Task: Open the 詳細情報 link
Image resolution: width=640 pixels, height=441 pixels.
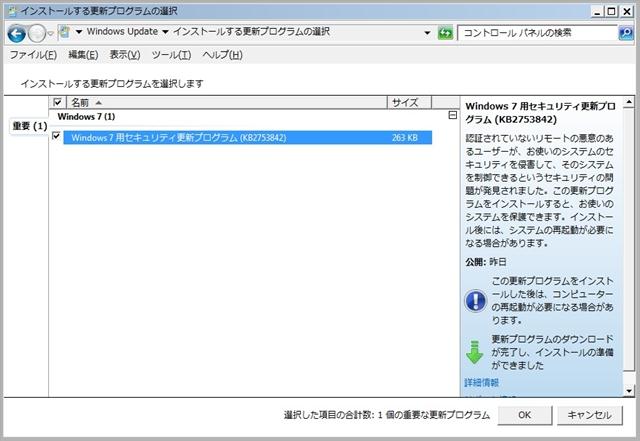Action: (482, 383)
